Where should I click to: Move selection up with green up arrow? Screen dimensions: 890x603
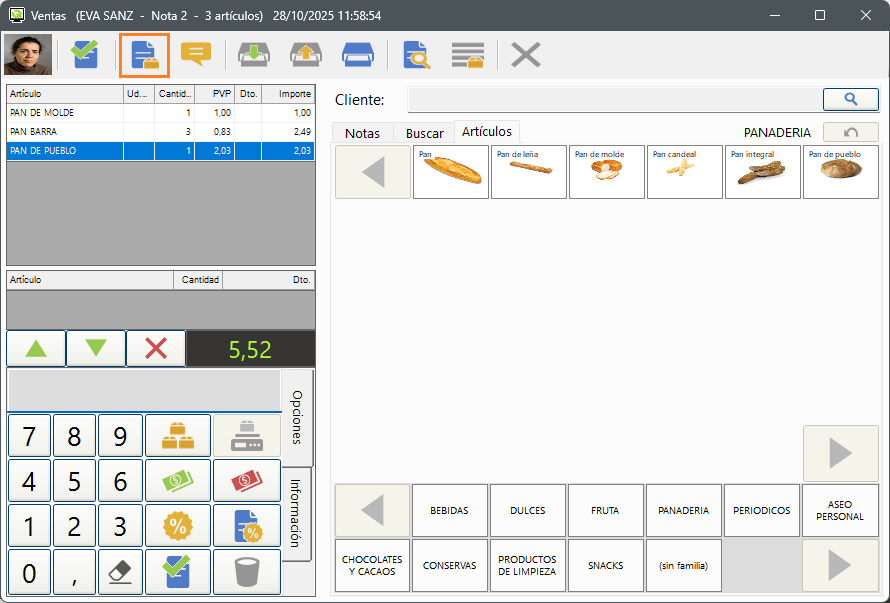(36, 348)
